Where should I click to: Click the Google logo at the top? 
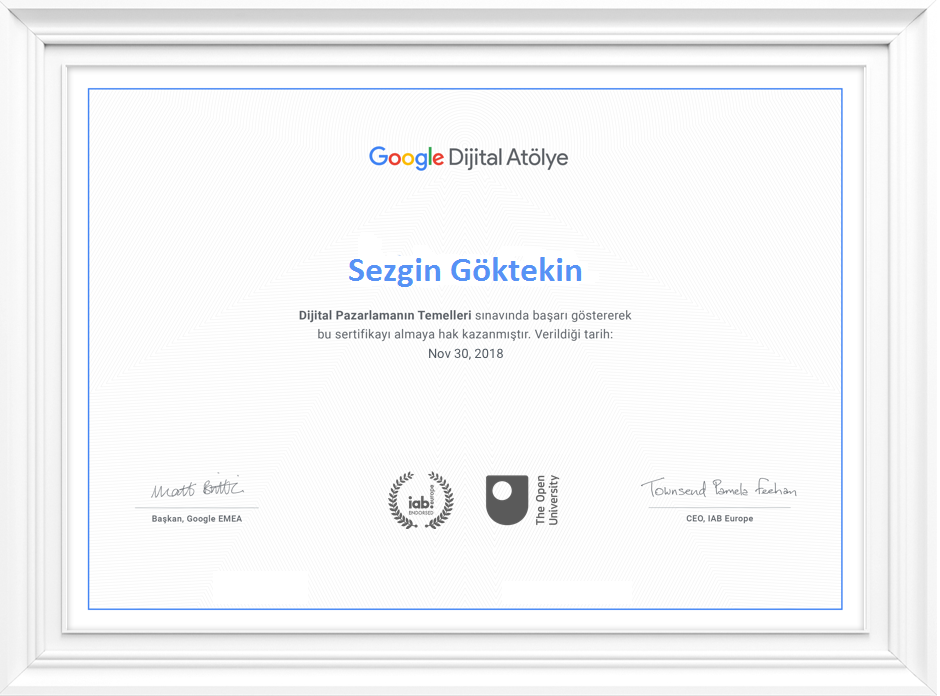tap(406, 158)
